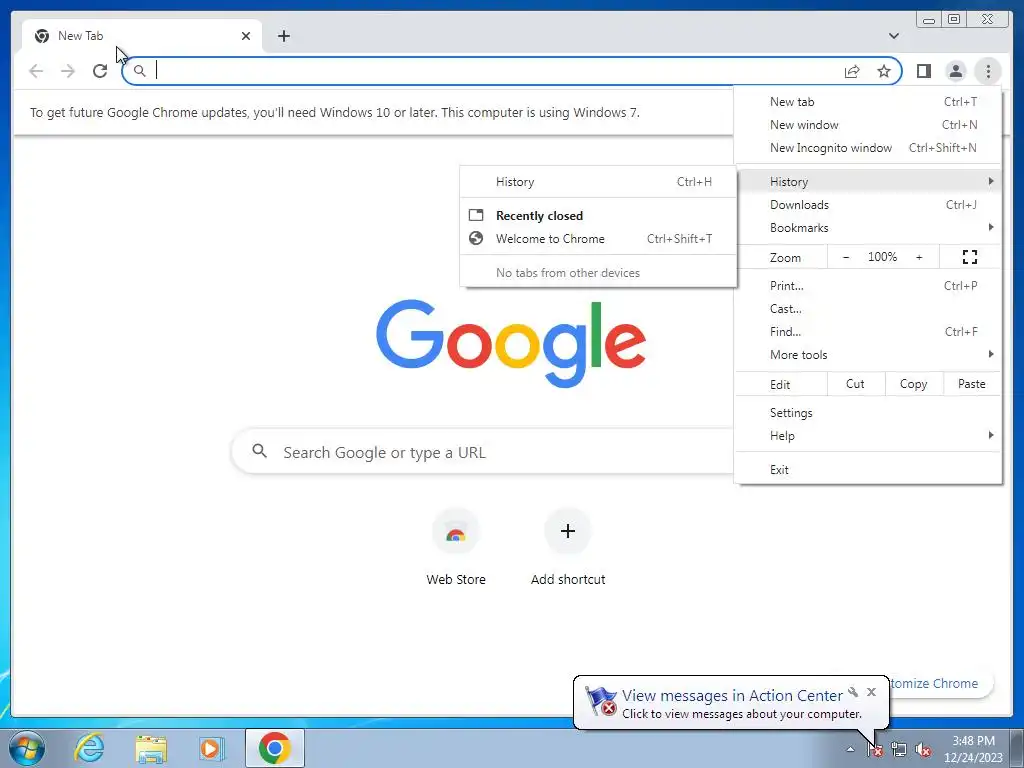Viewport: 1024px width, 768px height.
Task: Click the Chrome taskbar icon
Action: (275, 748)
